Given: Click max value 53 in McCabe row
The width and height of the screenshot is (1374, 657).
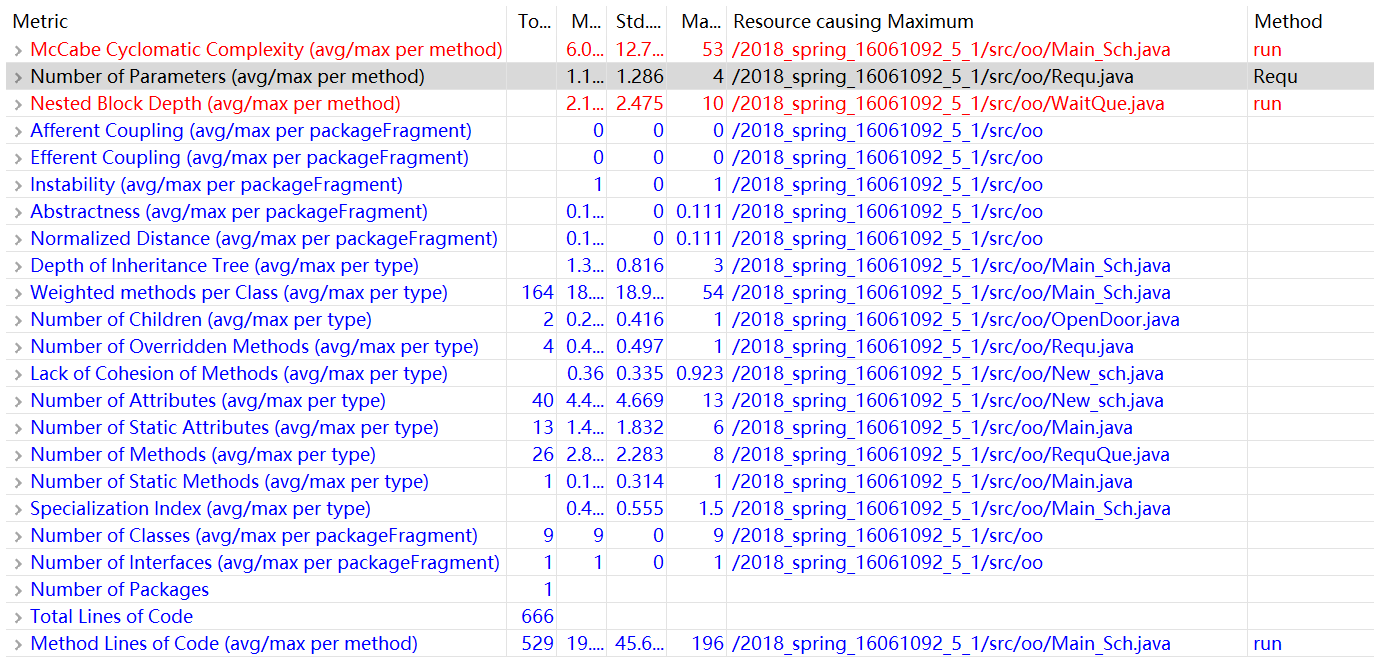Looking at the screenshot, I should coord(712,50).
